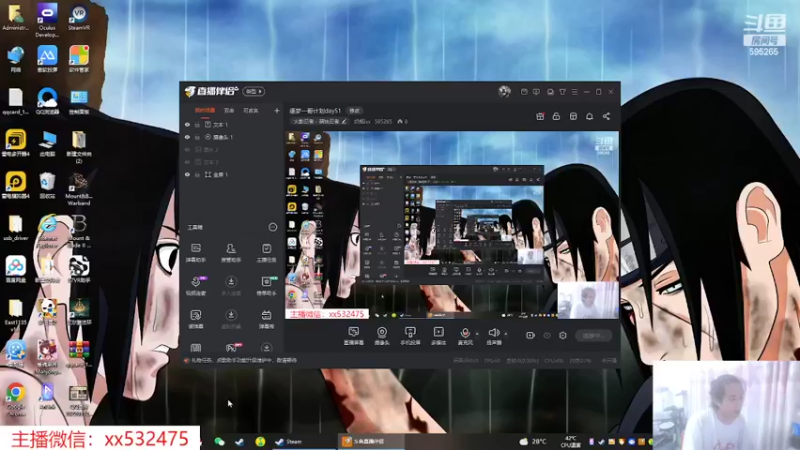Click the shirt-shaped skin icon in the title bar

pos(562,92)
